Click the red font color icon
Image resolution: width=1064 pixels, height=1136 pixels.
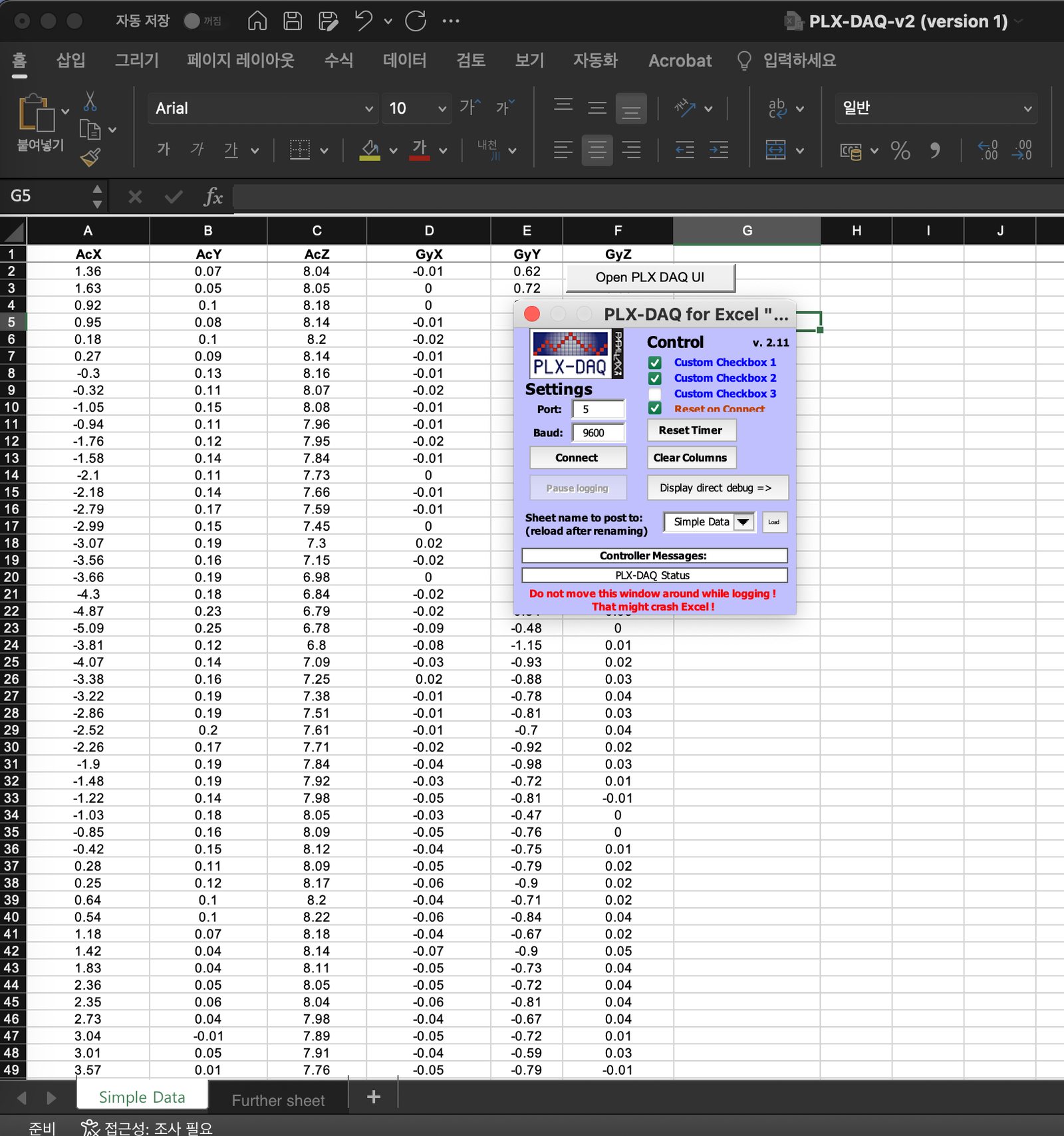coord(419,150)
